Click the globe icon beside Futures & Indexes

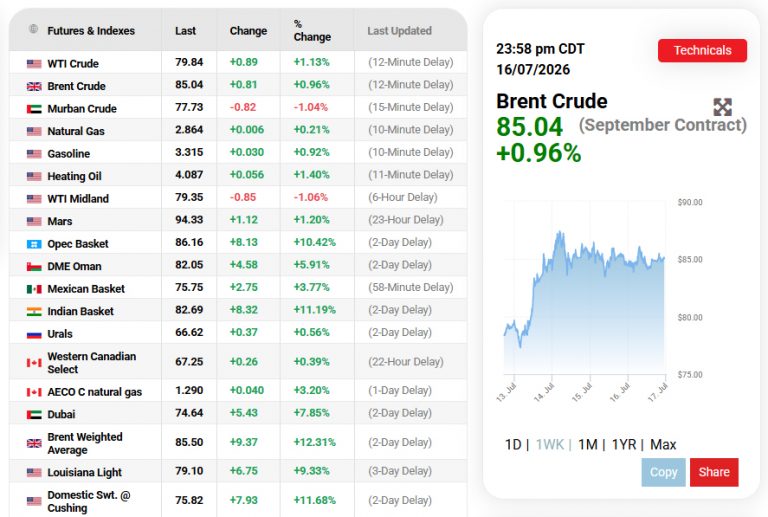coord(33,29)
